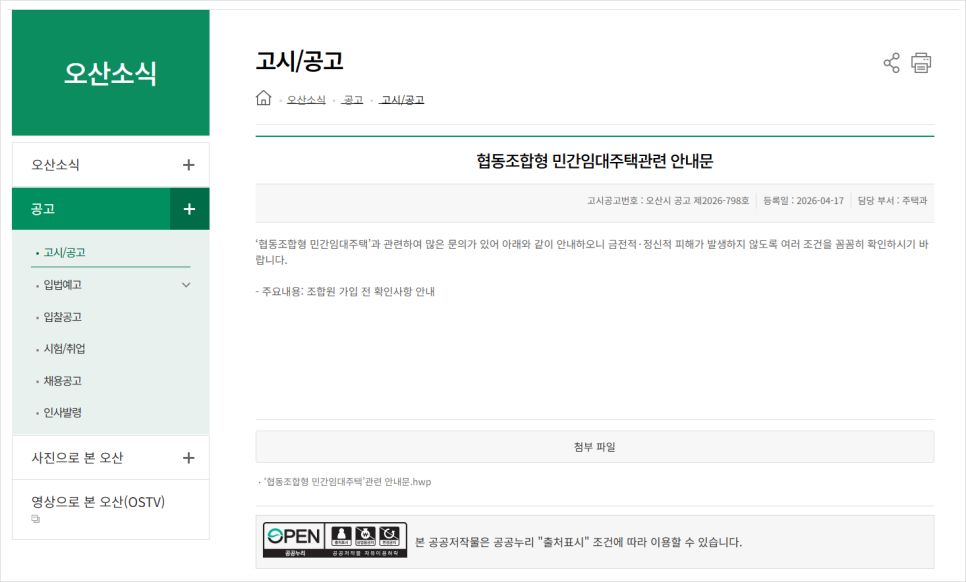Click the 첨부 파일 bar
The image size is (966, 582).
click(x=595, y=447)
